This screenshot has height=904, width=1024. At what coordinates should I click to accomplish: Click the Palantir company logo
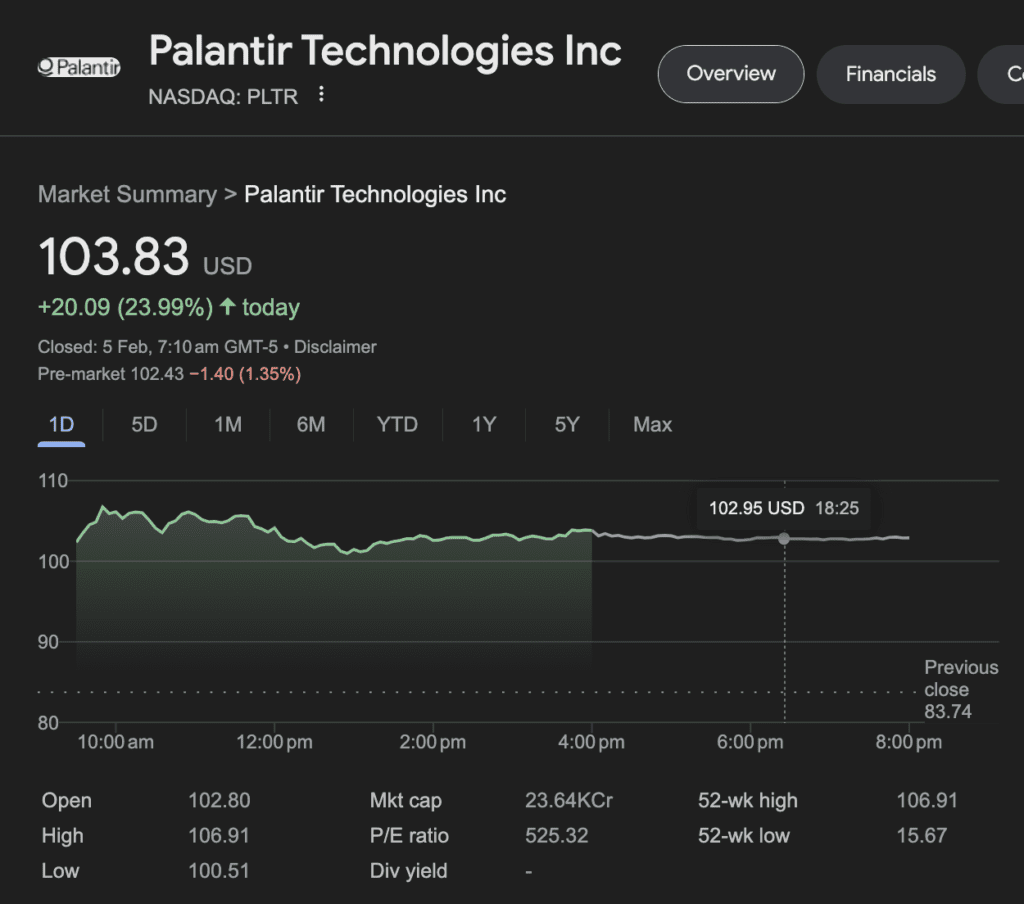78,66
